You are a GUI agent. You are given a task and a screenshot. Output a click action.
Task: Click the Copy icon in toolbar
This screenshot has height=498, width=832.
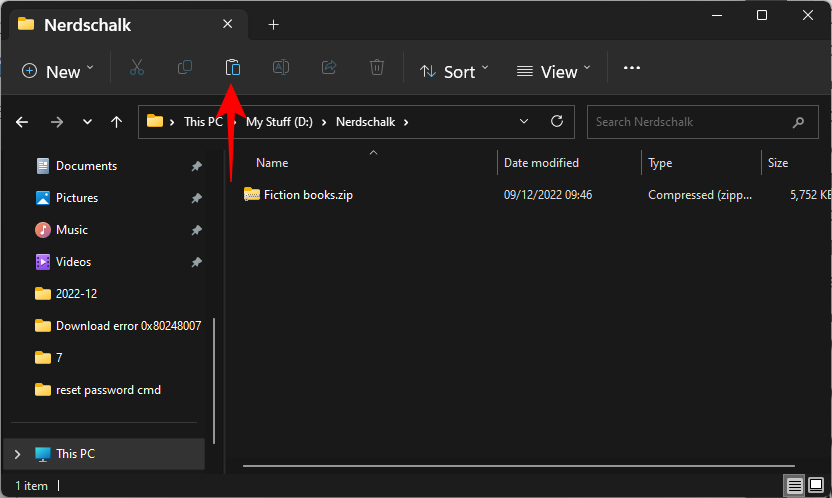[185, 68]
